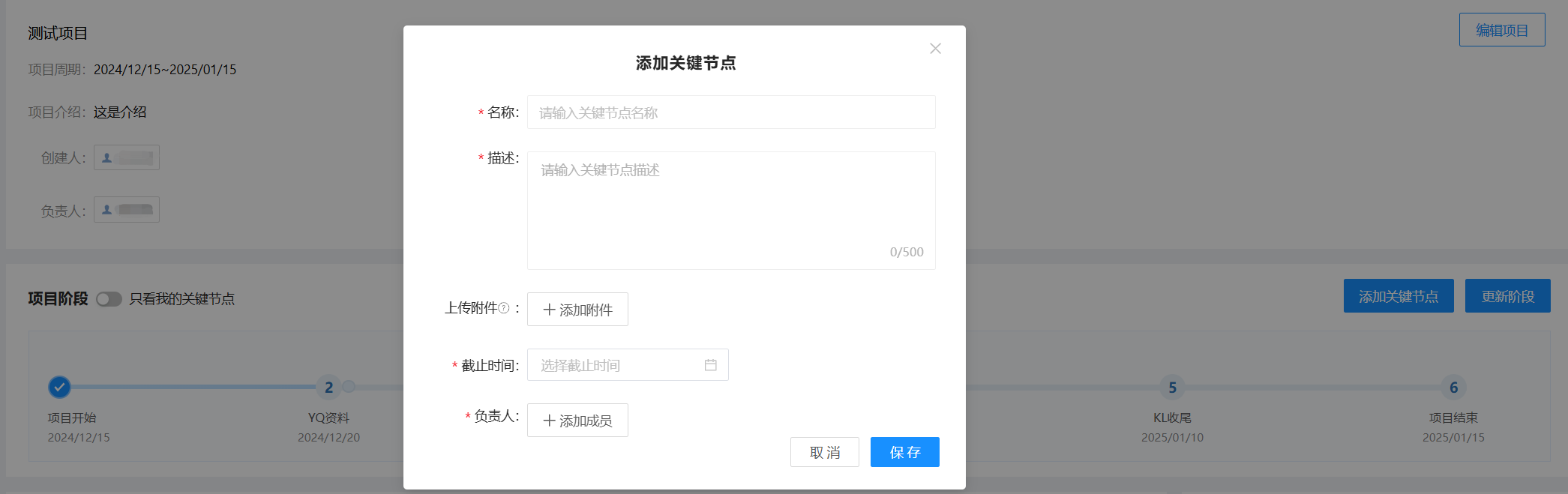Select stage 5 KL收尾 node
1568x494 pixels.
[1172, 387]
